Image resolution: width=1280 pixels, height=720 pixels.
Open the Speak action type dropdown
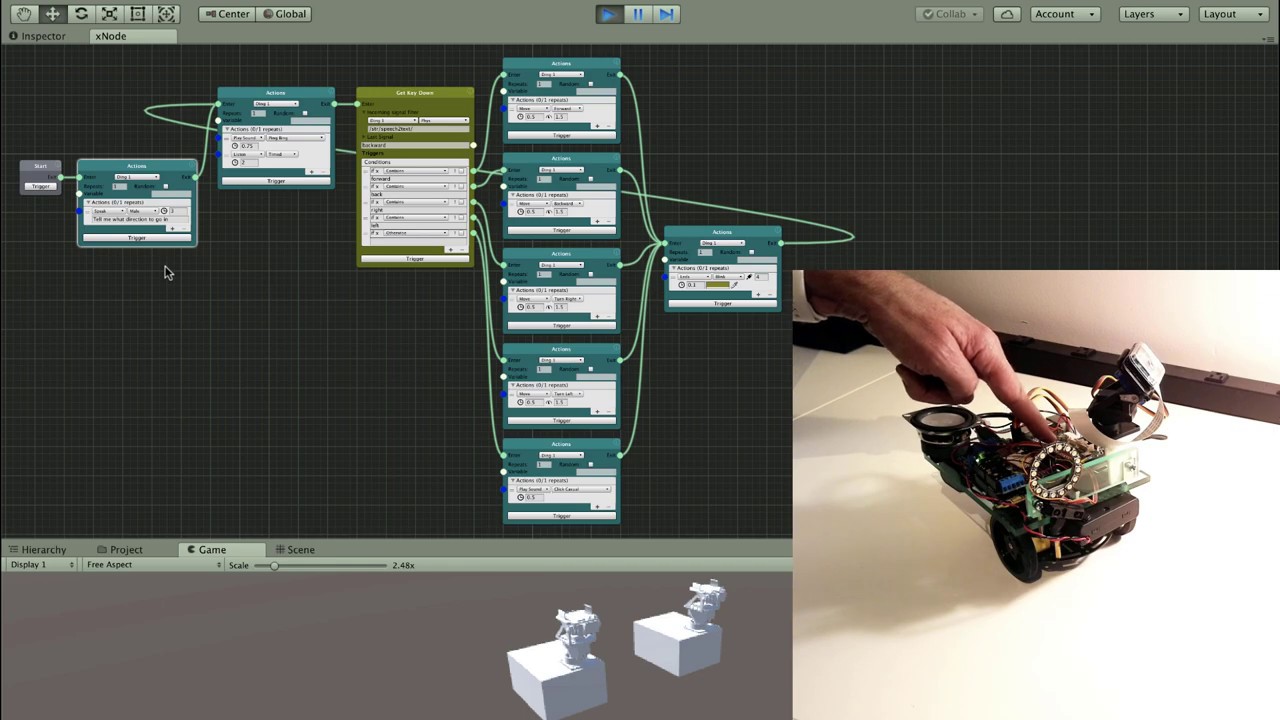[x=108, y=211]
